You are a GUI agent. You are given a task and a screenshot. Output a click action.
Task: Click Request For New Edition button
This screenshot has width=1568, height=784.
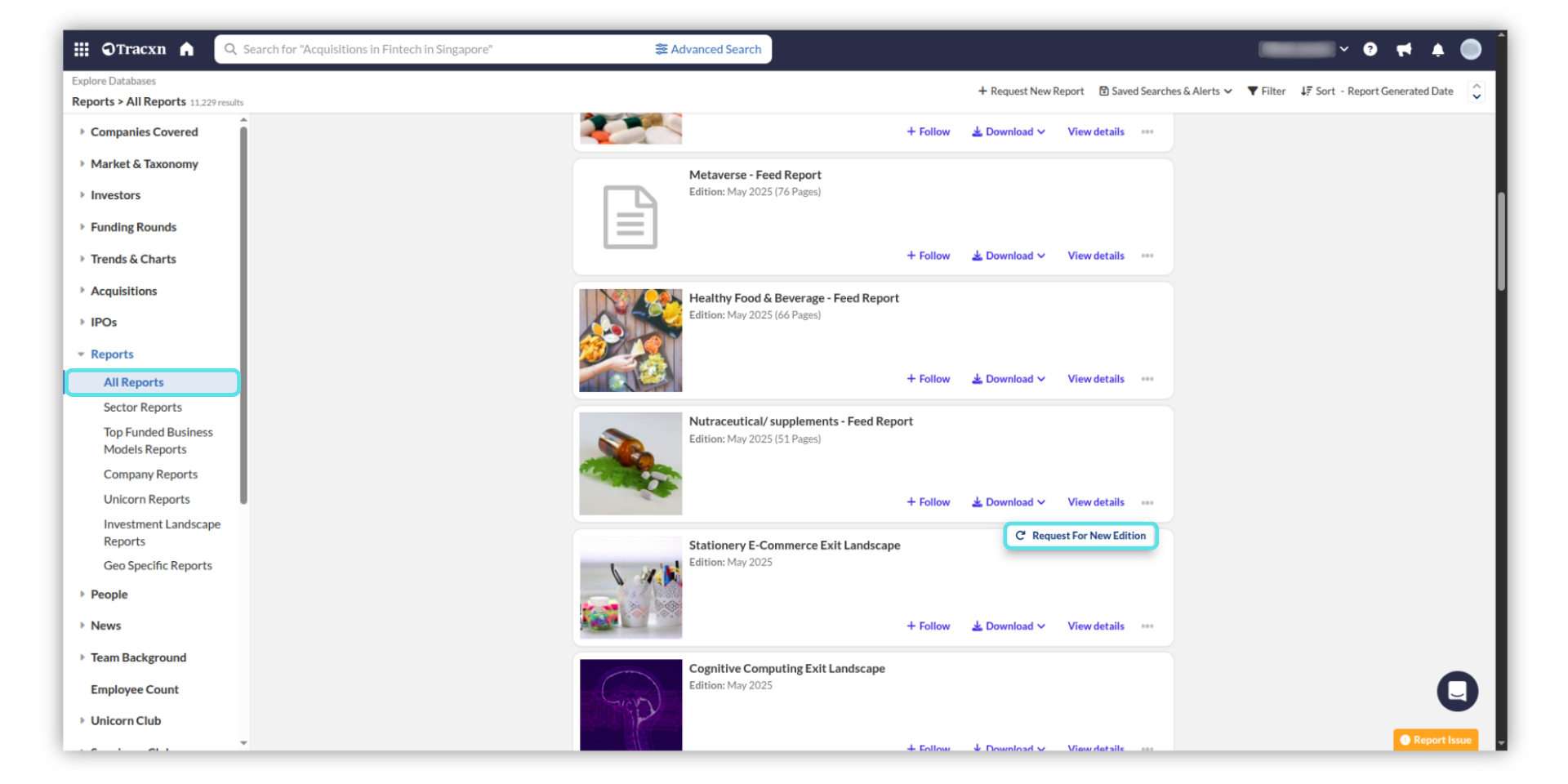[x=1080, y=536]
